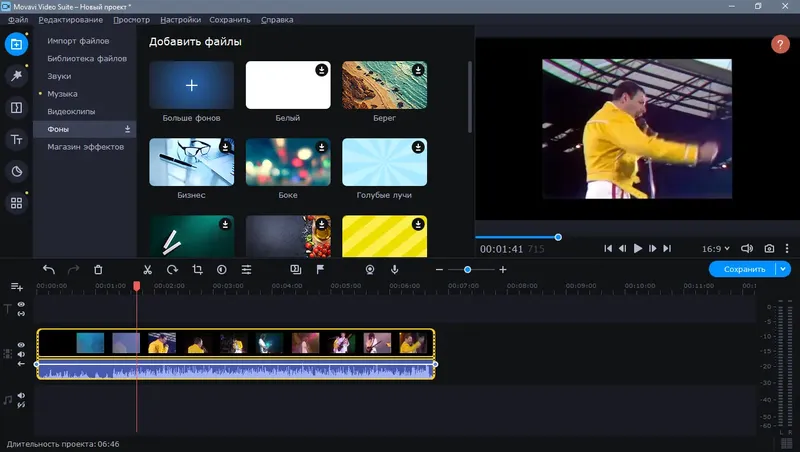Open Магазин эффектов

[85, 147]
